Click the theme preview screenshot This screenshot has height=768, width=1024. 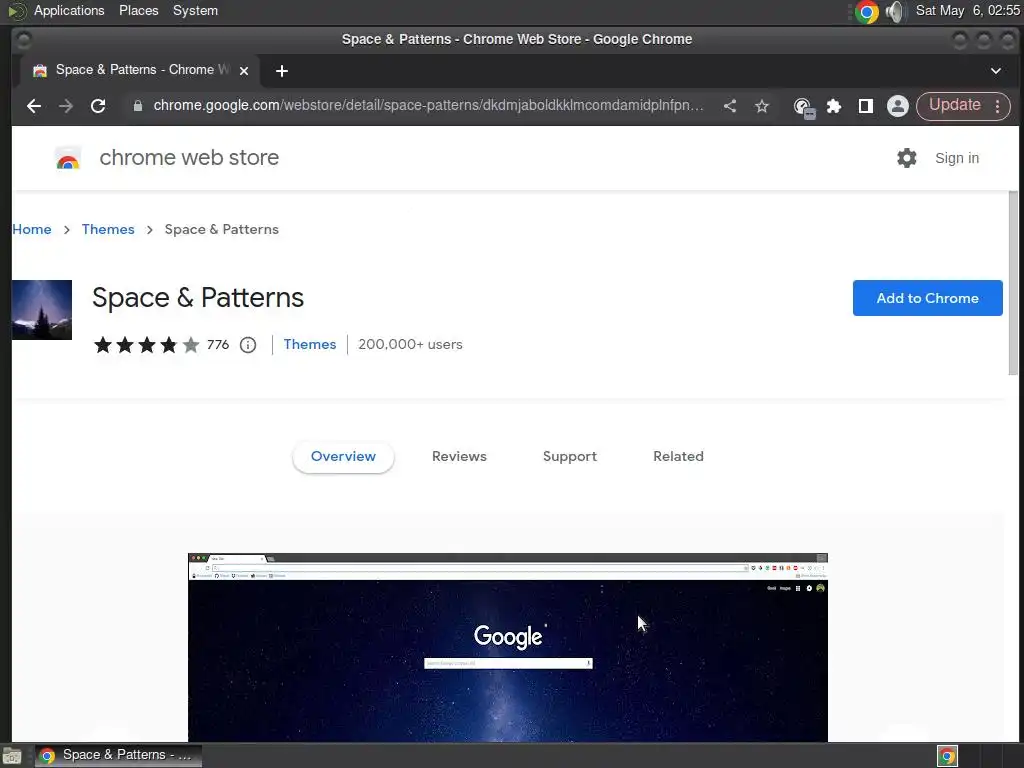pyautogui.click(x=507, y=647)
